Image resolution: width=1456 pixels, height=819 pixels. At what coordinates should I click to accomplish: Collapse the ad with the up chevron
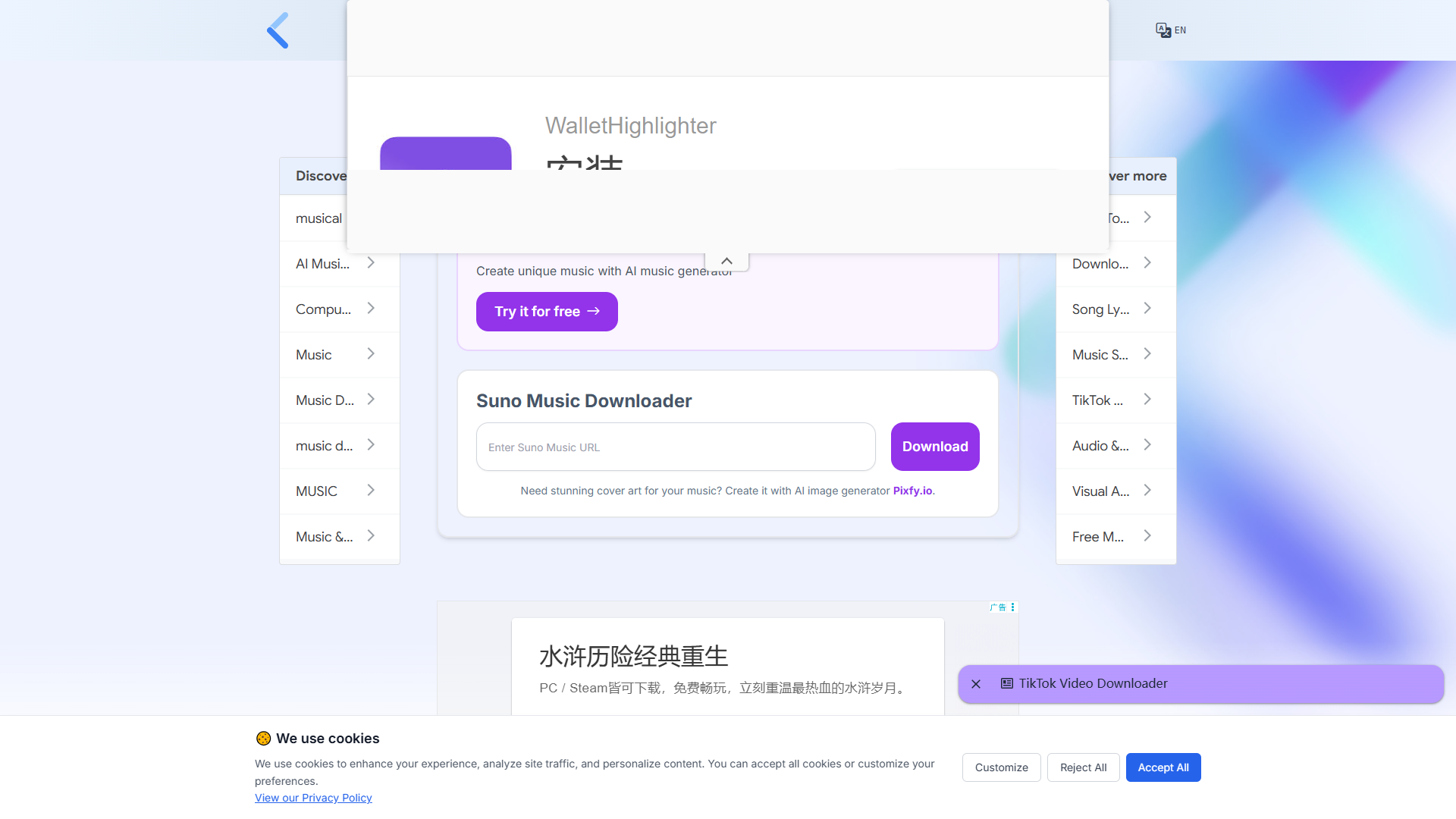[x=726, y=261]
